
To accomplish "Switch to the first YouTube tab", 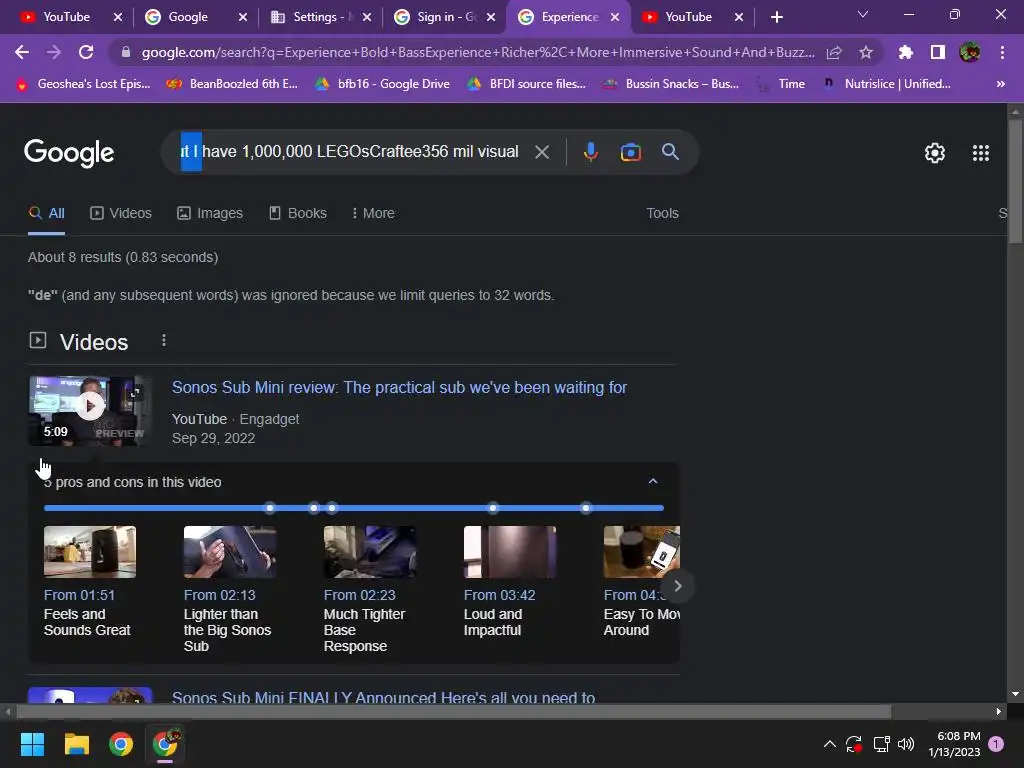I will (x=65, y=17).
